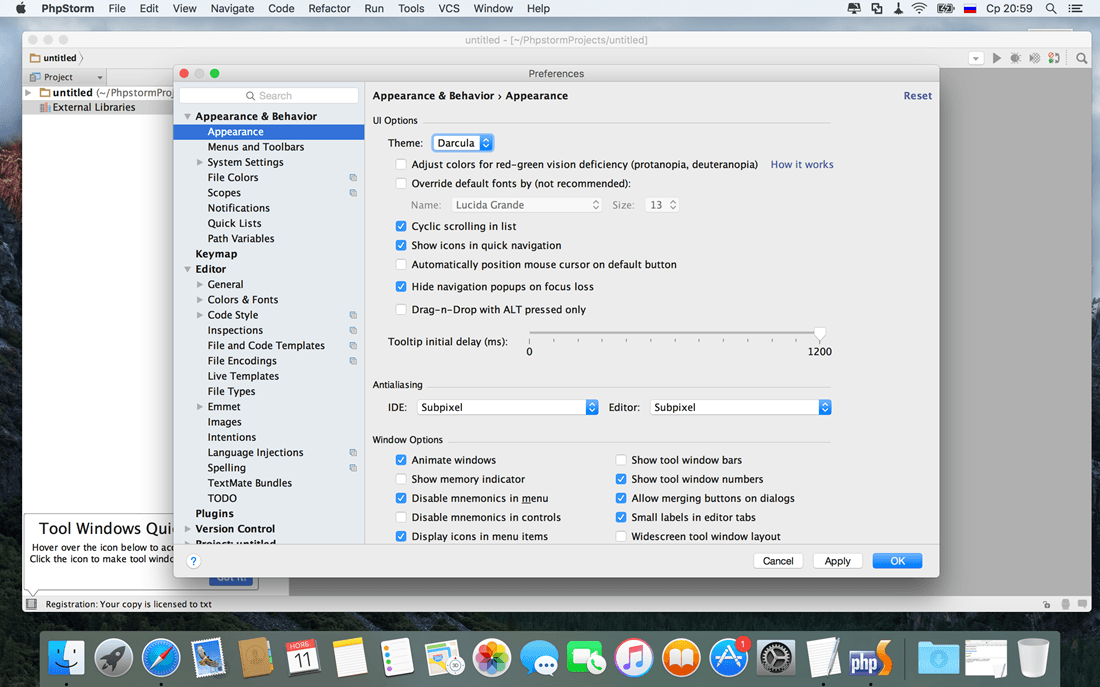Check Automatically position mouse cursor on default button
This screenshot has width=1100, height=687.
tap(401, 265)
